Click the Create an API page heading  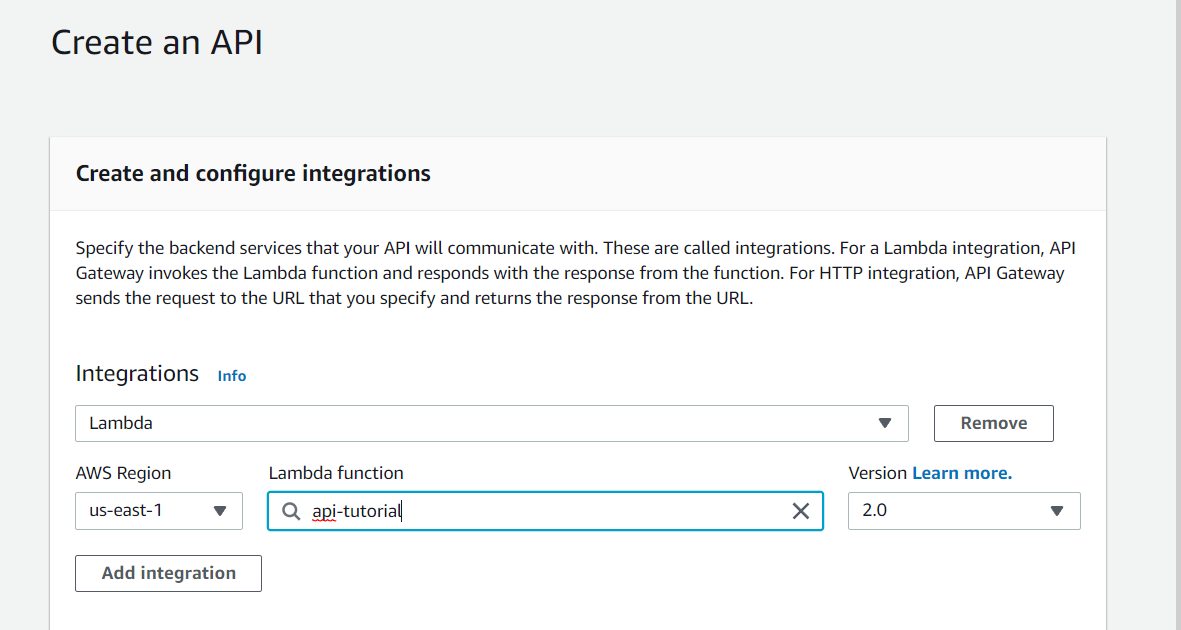(157, 43)
